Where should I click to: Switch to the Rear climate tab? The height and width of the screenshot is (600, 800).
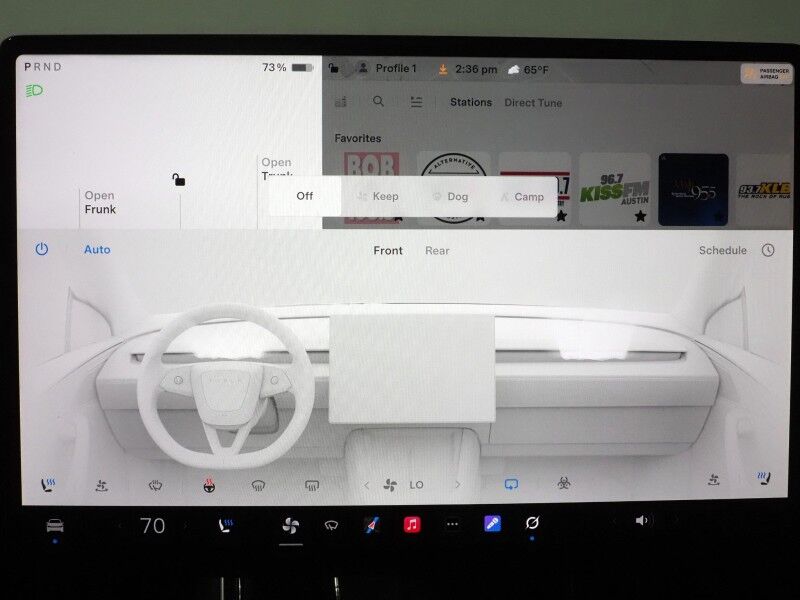point(435,250)
